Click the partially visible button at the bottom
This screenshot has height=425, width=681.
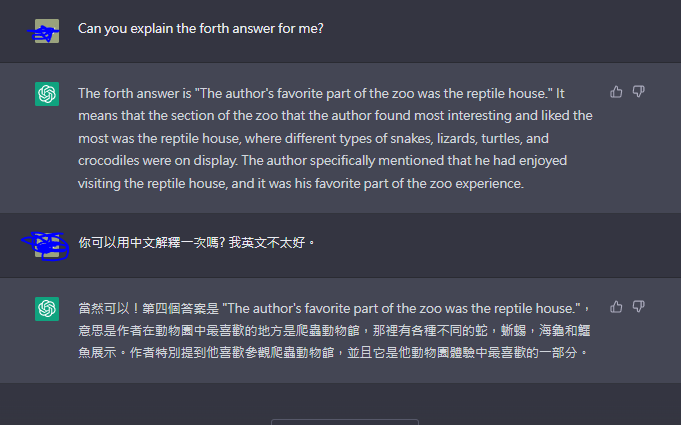click(x=344, y=421)
